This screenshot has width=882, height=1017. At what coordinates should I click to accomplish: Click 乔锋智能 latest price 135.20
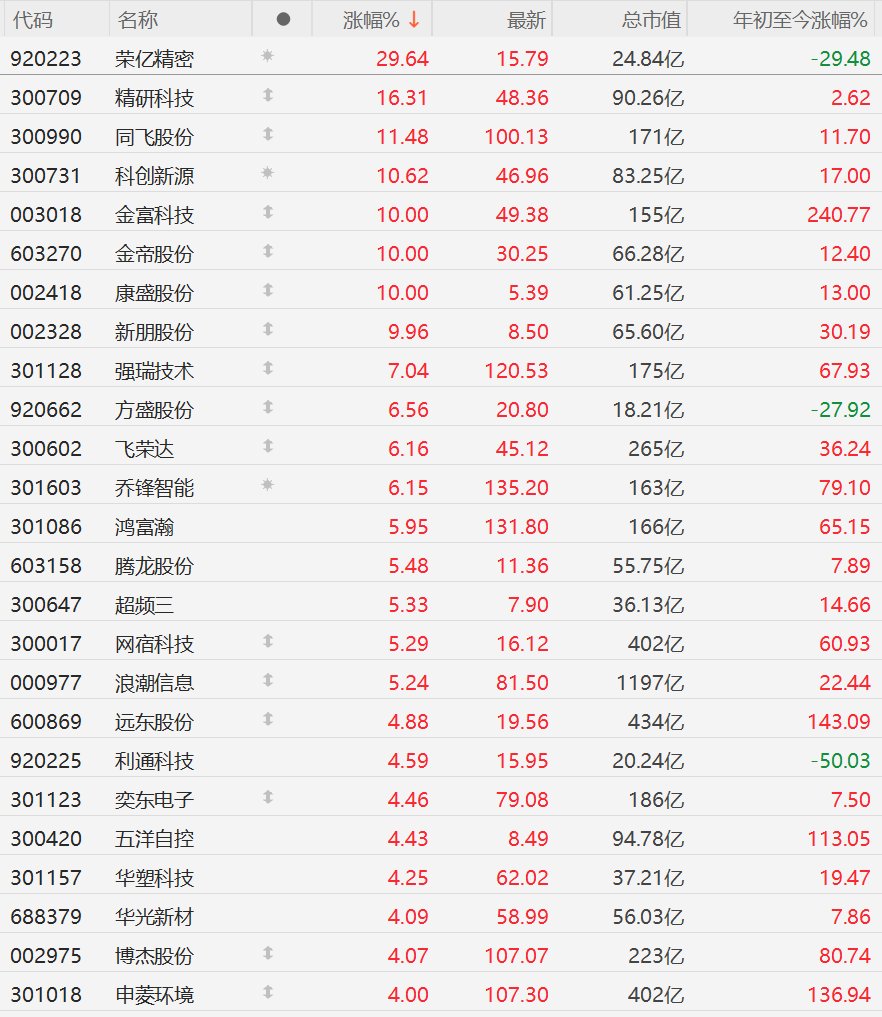[517, 488]
